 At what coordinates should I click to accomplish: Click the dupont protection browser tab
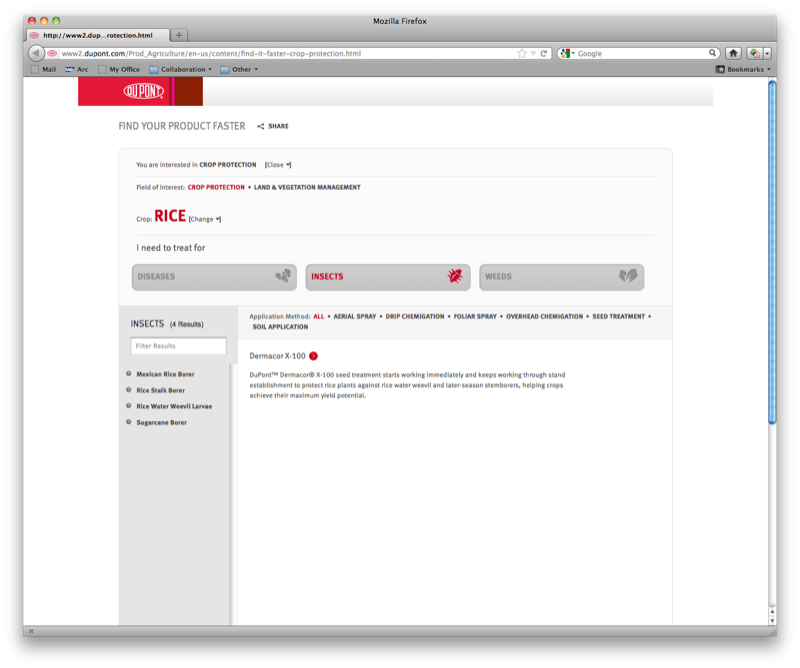[97, 35]
